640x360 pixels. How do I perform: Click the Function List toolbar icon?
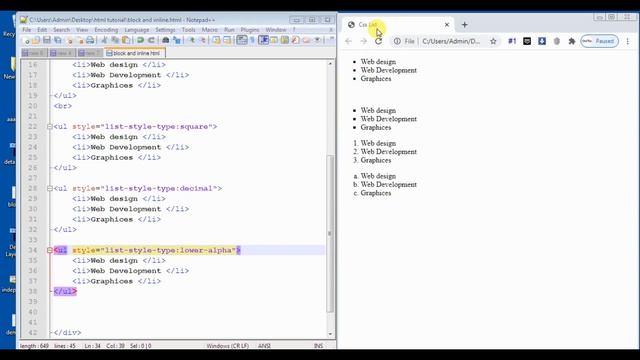pos(295,40)
